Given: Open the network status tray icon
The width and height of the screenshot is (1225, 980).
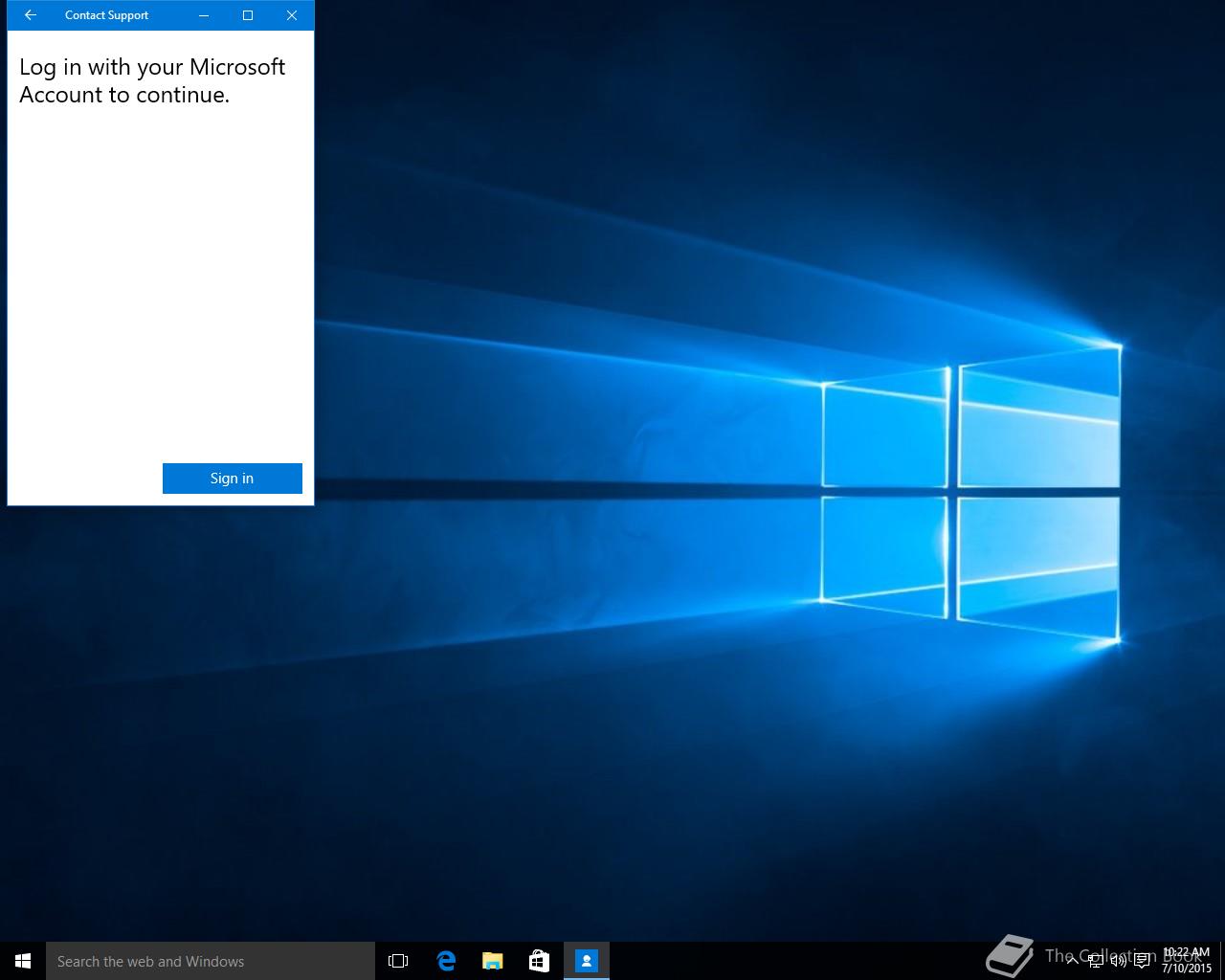Looking at the screenshot, I should point(1096,961).
